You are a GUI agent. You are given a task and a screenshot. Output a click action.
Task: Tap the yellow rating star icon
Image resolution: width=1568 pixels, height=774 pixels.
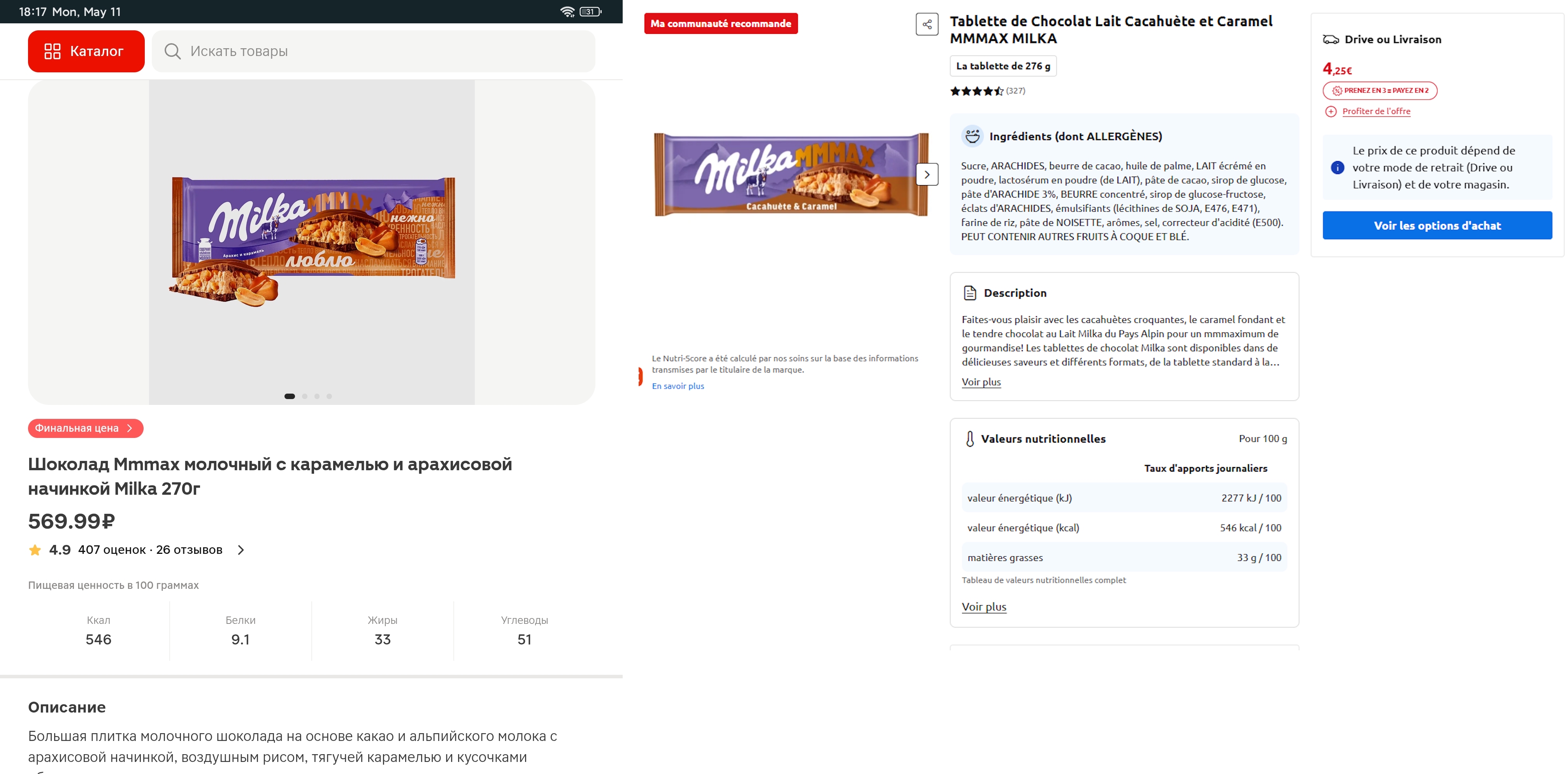coord(35,550)
